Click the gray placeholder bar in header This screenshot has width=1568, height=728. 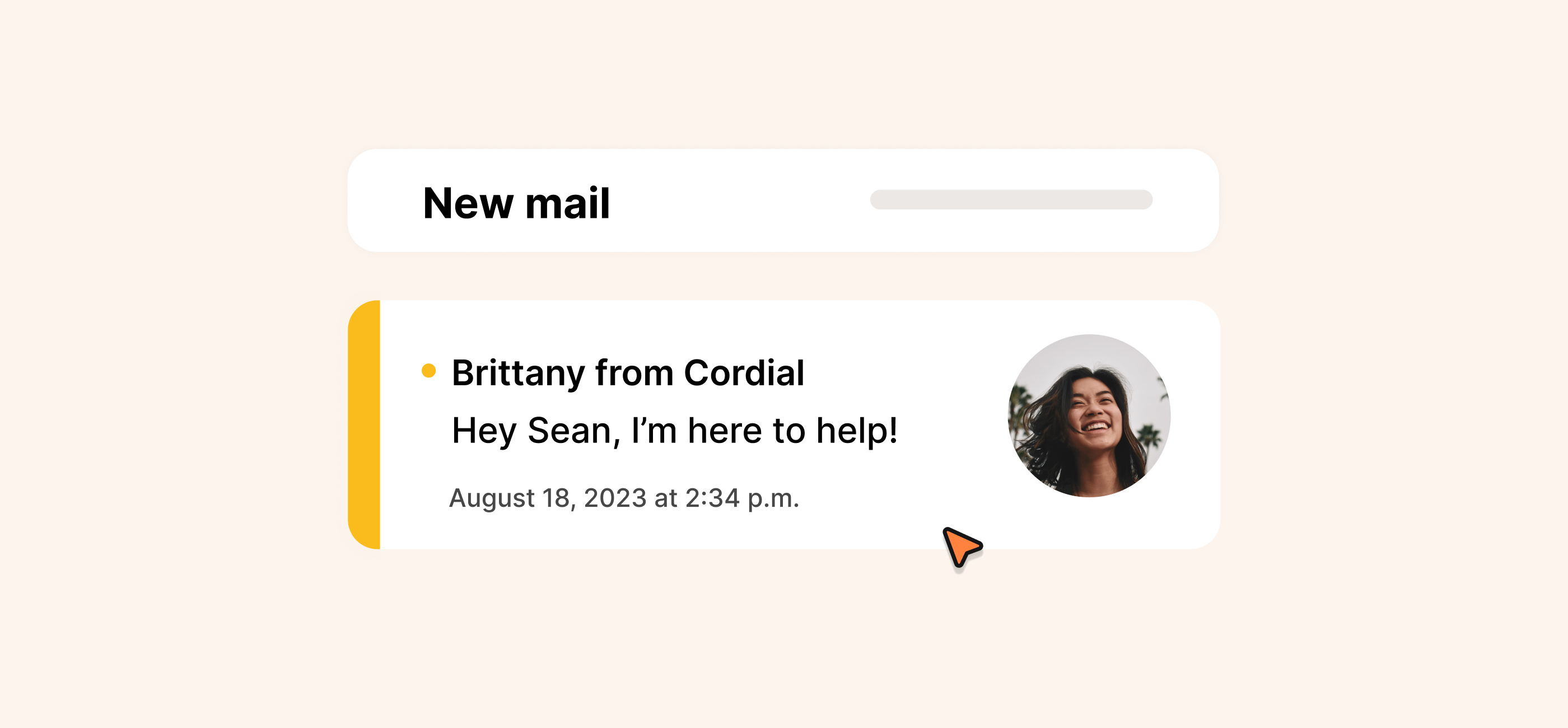(1011, 200)
